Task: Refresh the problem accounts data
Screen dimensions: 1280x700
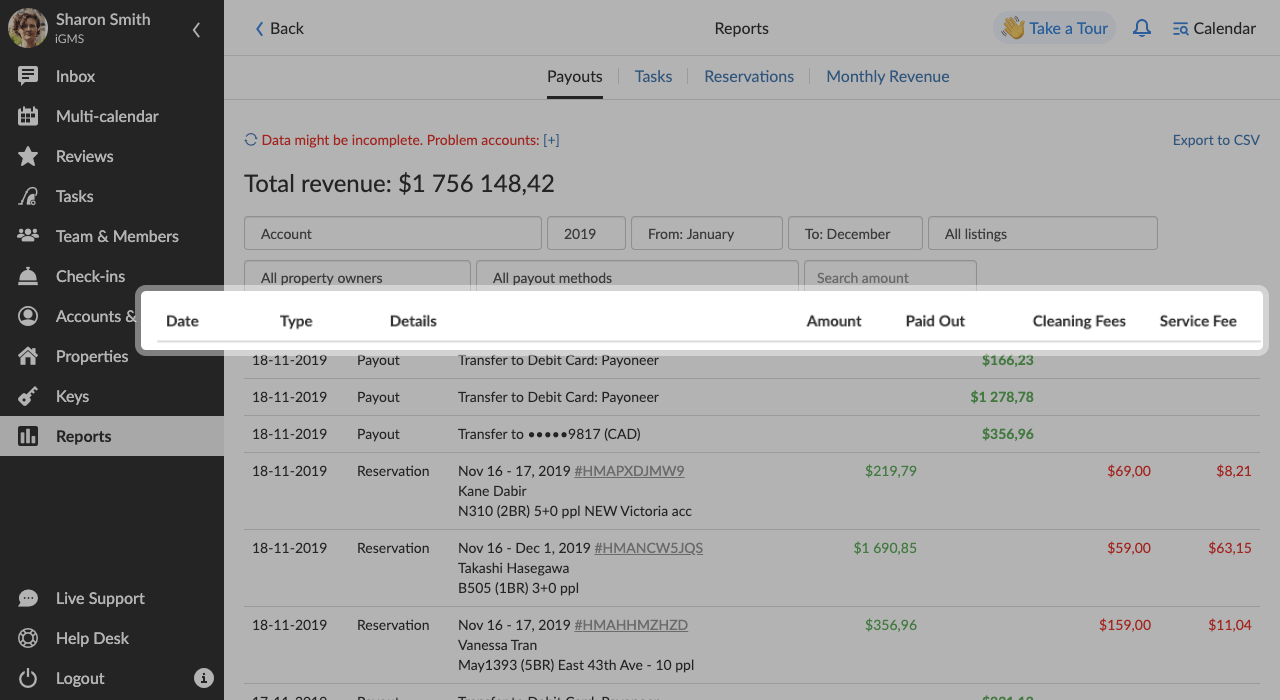Action: point(250,140)
